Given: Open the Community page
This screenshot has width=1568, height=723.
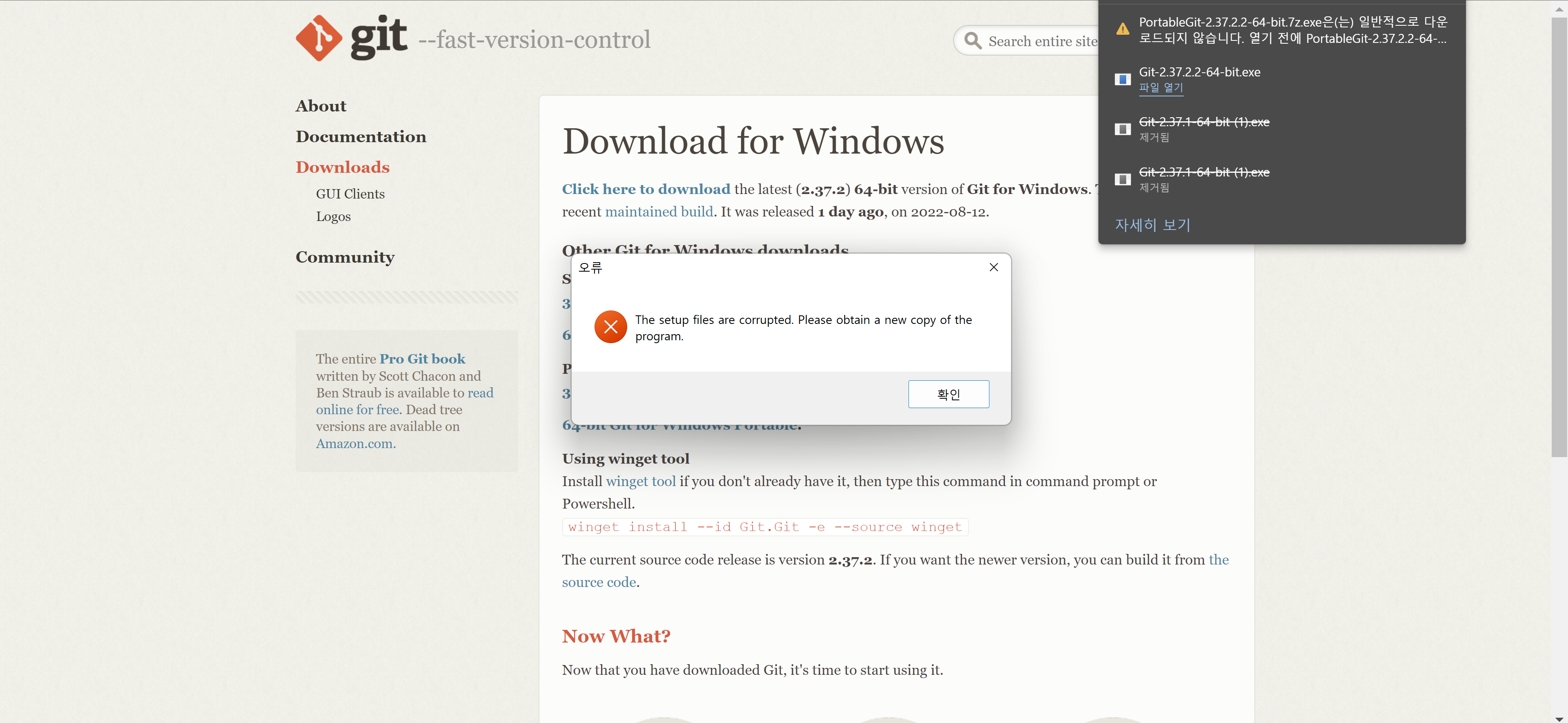Looking at the screenshot, I should point(345,257).
